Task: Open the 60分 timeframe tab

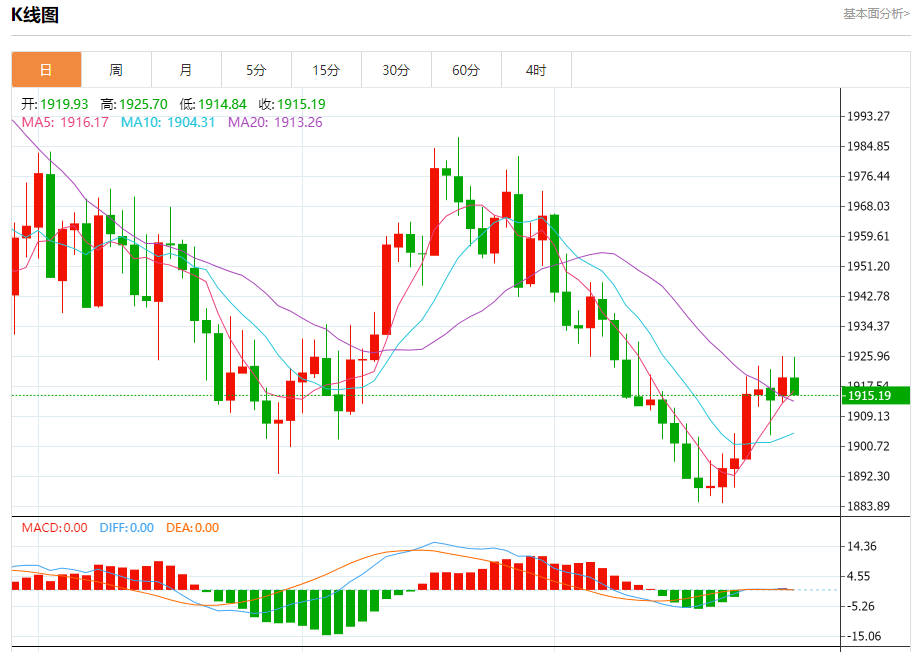Action: [466, 70]
